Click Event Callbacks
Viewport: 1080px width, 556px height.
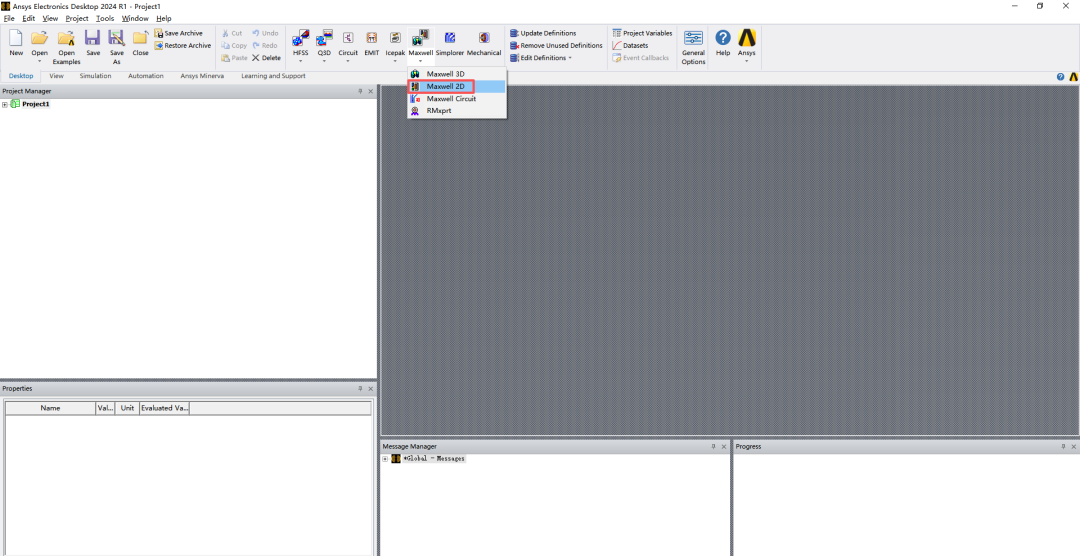point(640,58)
